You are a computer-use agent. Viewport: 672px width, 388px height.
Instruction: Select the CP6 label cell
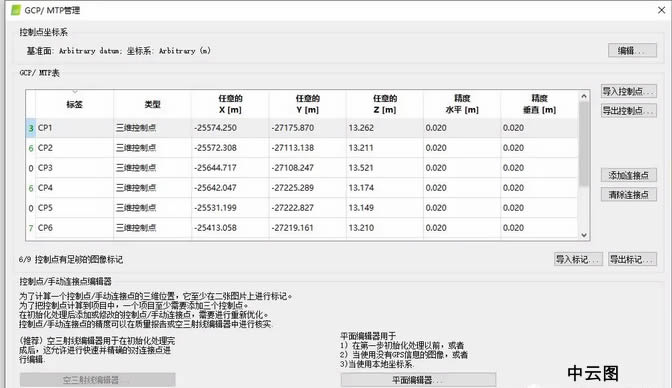point(74,228)
